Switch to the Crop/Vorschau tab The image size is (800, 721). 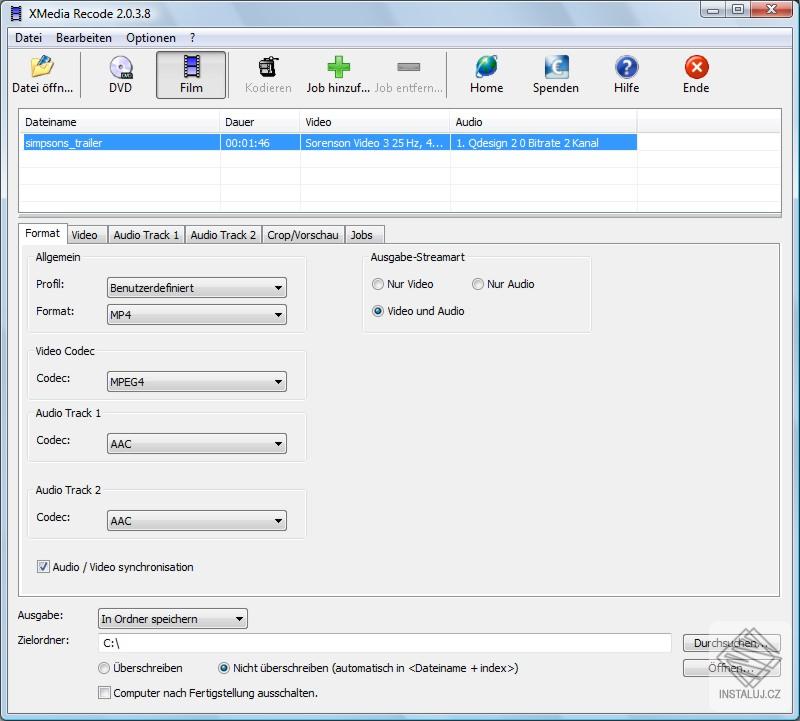point(304,234)
